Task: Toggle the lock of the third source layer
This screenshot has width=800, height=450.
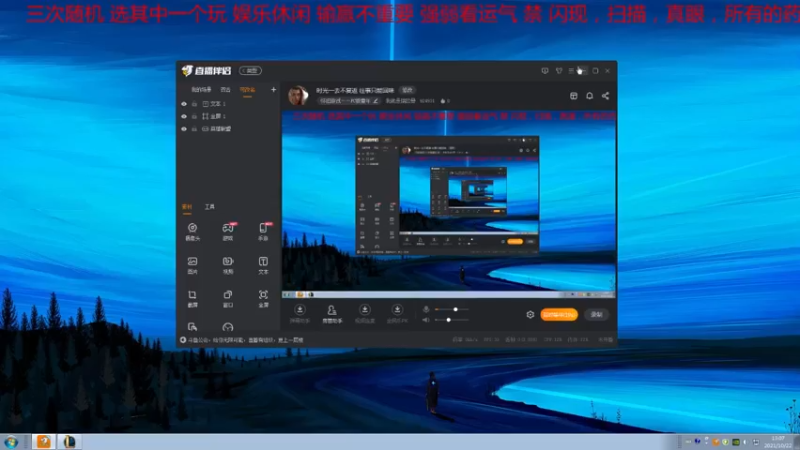Action: tap(194, 129)
